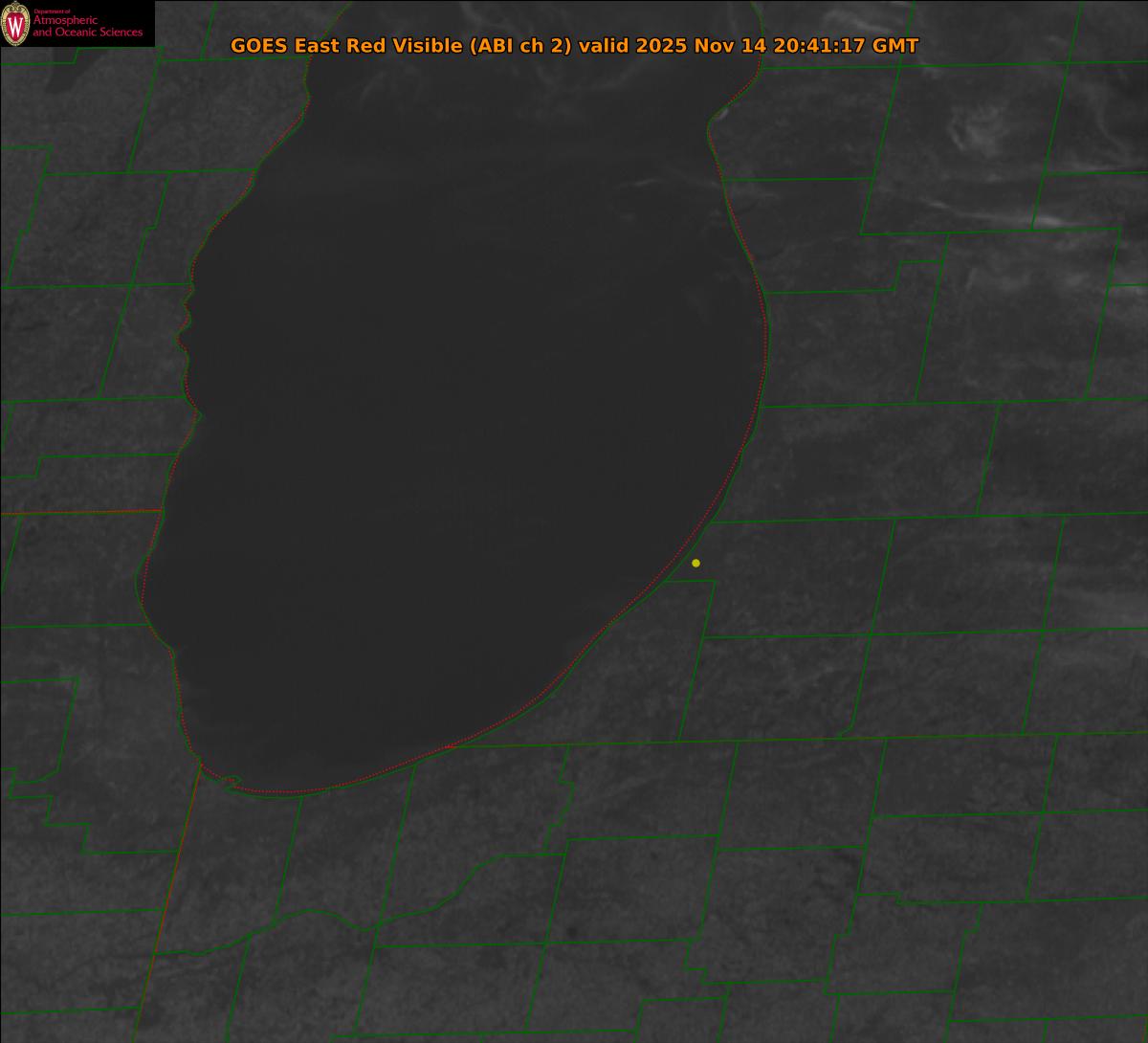Click the yellow dot marker near the shore
The height and width of the screenshot is (1043, 1148).
(x=695, y=563)
